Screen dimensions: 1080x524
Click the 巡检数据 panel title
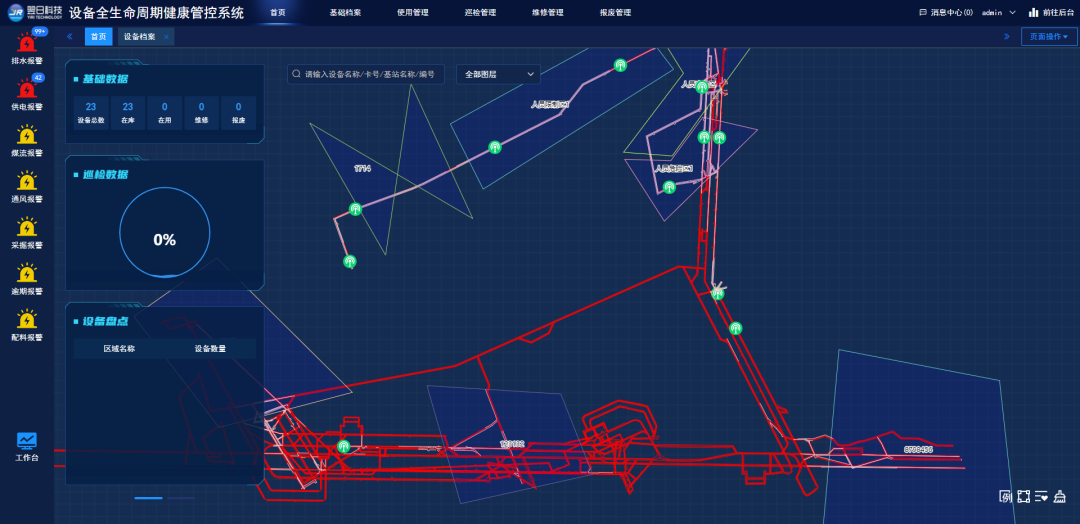pos(105,174)
